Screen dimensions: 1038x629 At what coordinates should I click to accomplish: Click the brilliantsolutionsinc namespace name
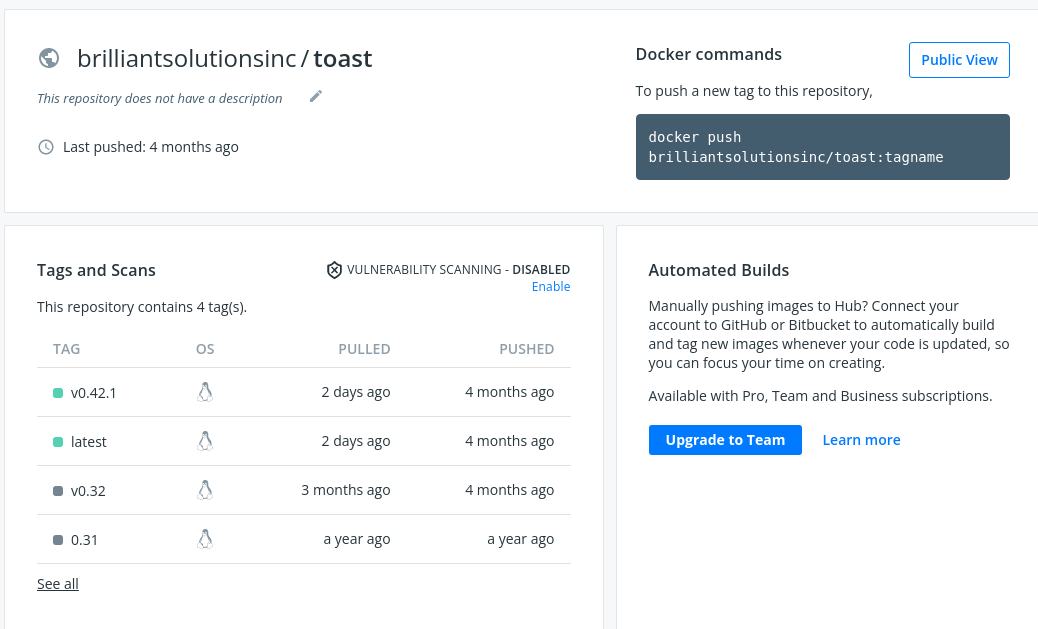coord(187,58)
